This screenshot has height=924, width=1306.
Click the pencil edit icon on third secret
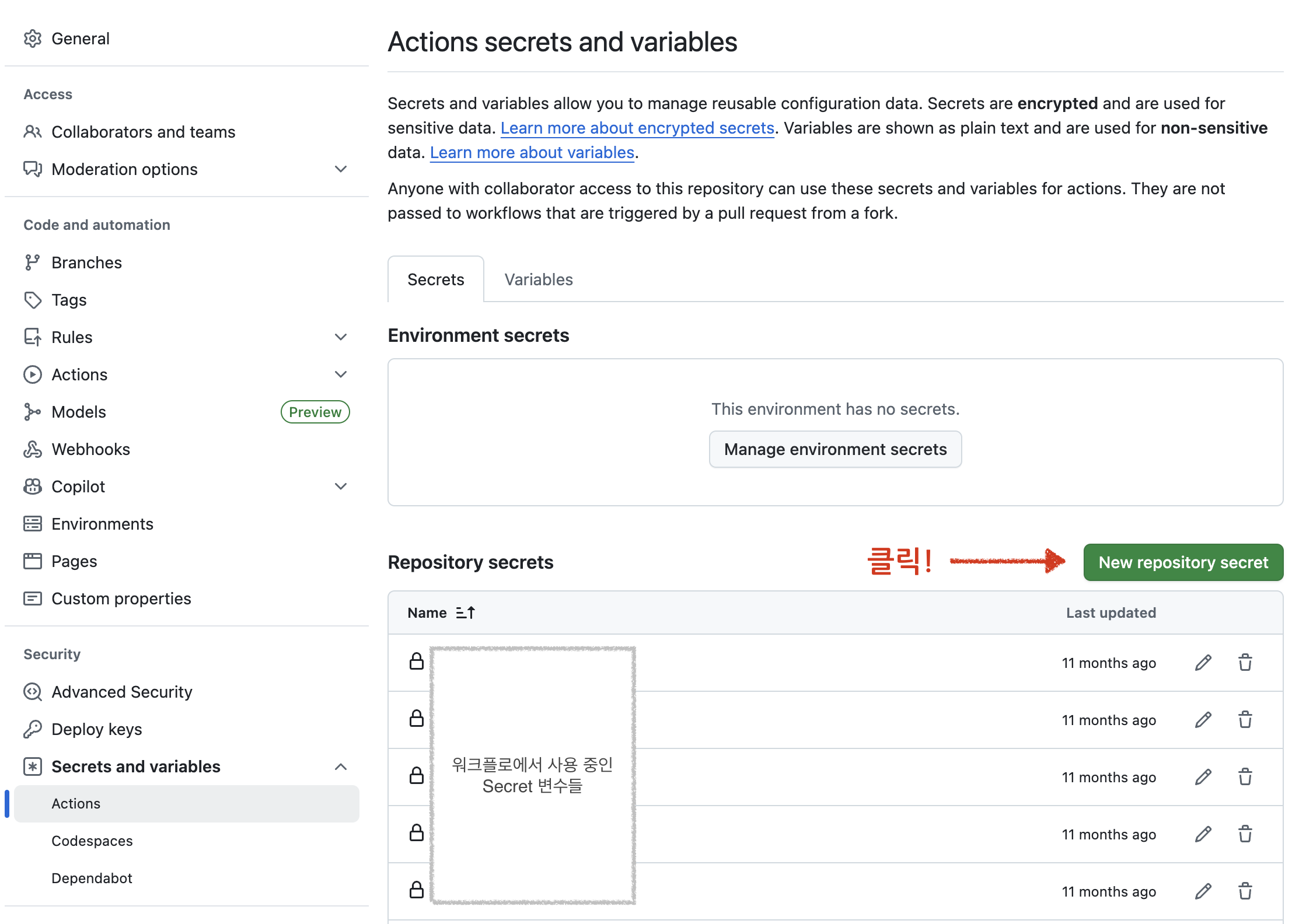click(1203, 777)
